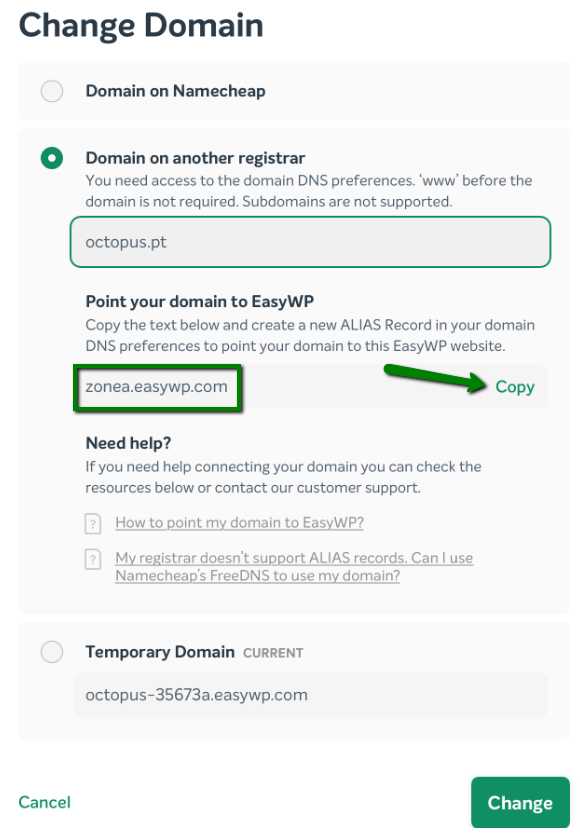Confirm with the green Change button
The image size is (580, 837).
(x=520, y=802)
